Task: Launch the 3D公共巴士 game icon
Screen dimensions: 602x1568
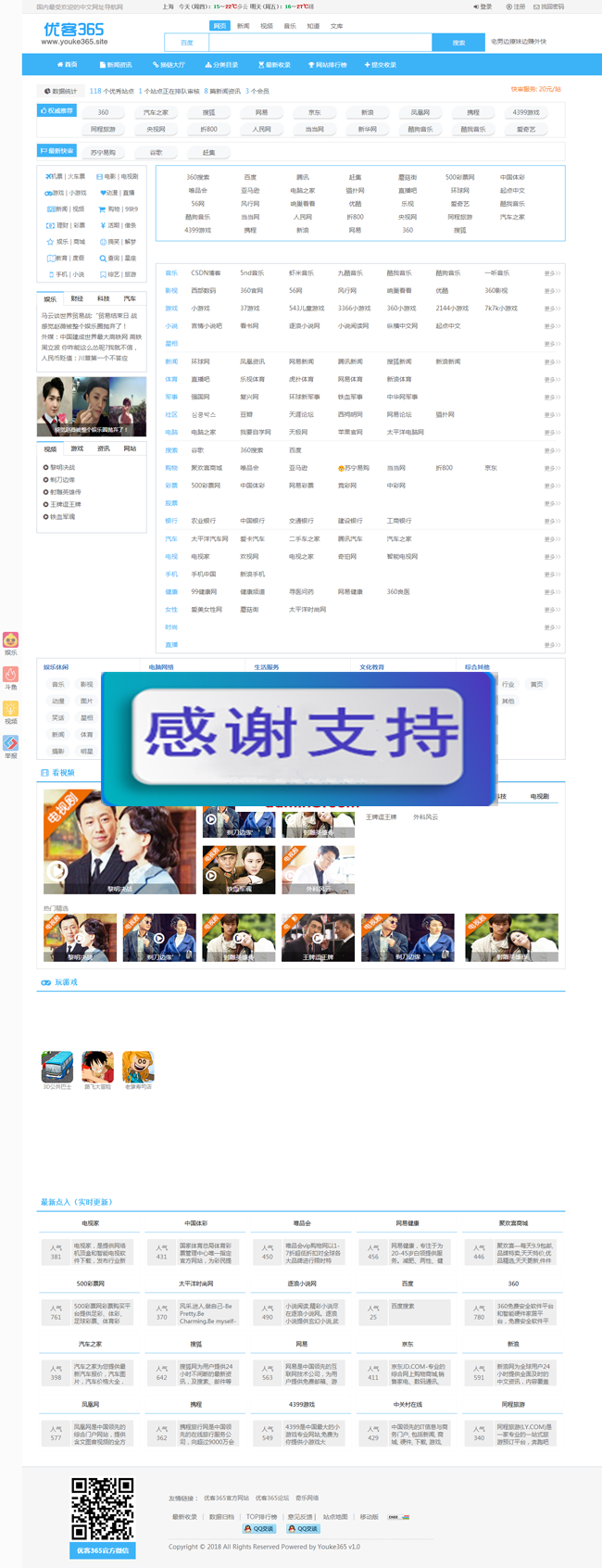Action: pos(57,1067)
